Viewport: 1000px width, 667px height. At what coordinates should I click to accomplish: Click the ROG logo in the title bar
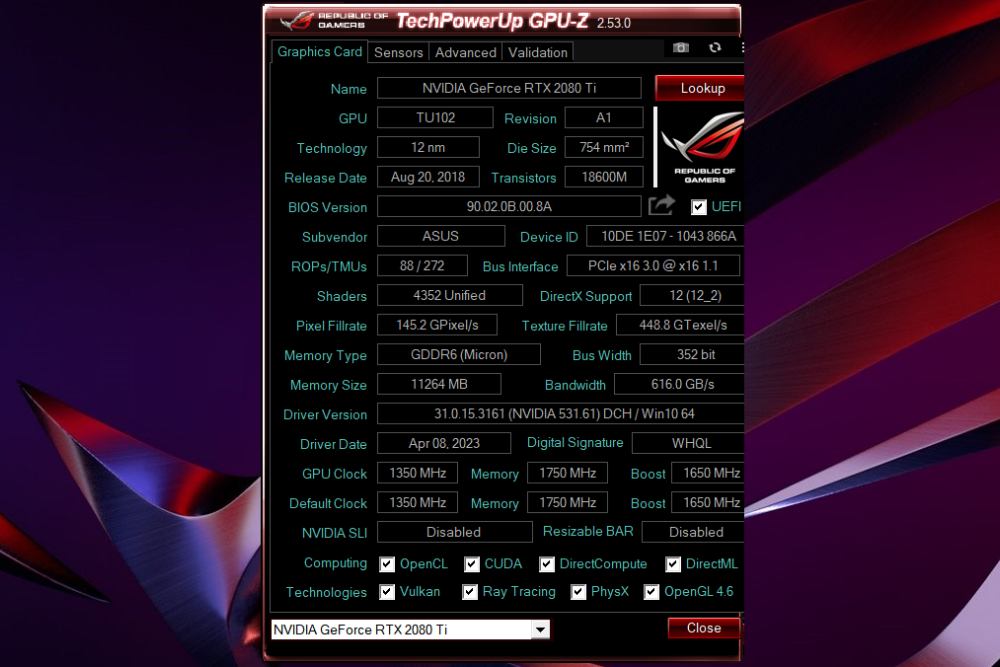297,21
